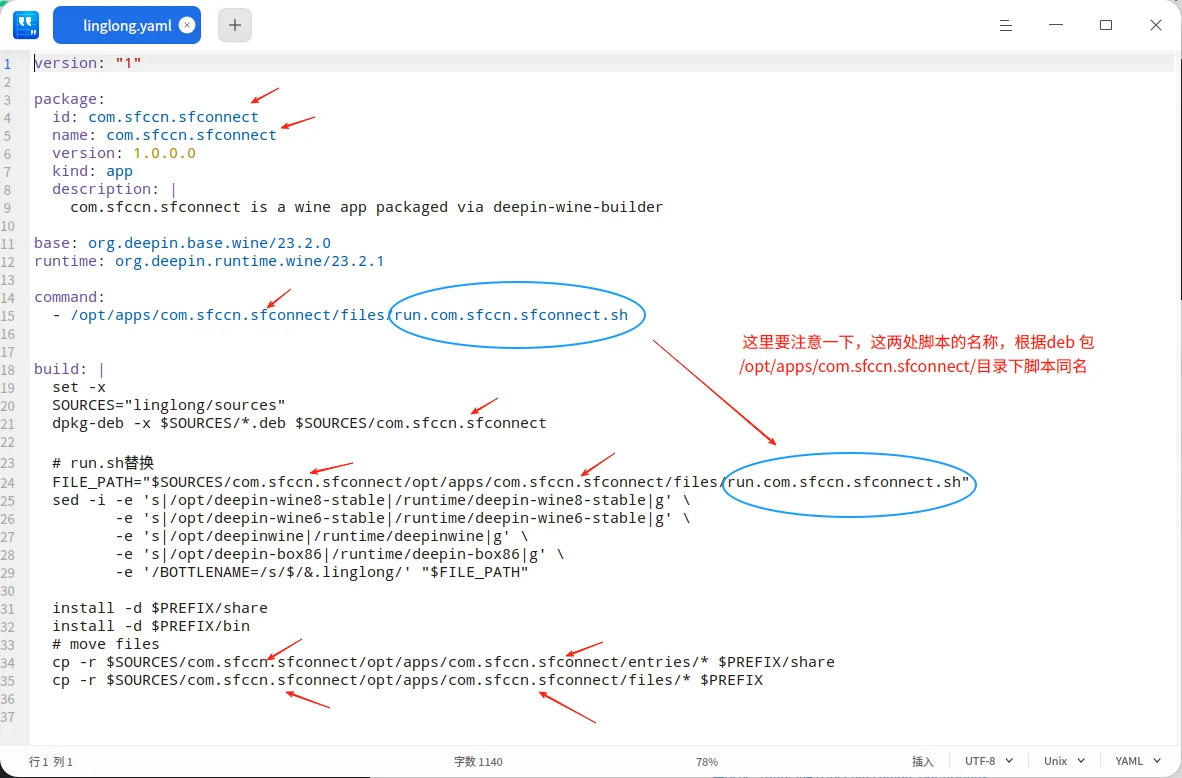The image size is (1182, 778).
Task: Click the 字数 1140 character count
Action: 478,761
